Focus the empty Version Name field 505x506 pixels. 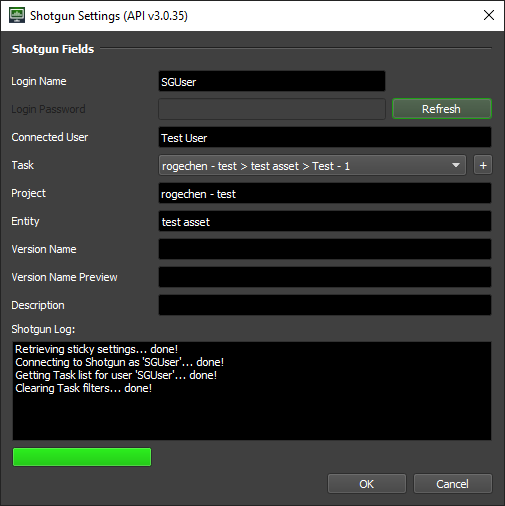[325, 249]
